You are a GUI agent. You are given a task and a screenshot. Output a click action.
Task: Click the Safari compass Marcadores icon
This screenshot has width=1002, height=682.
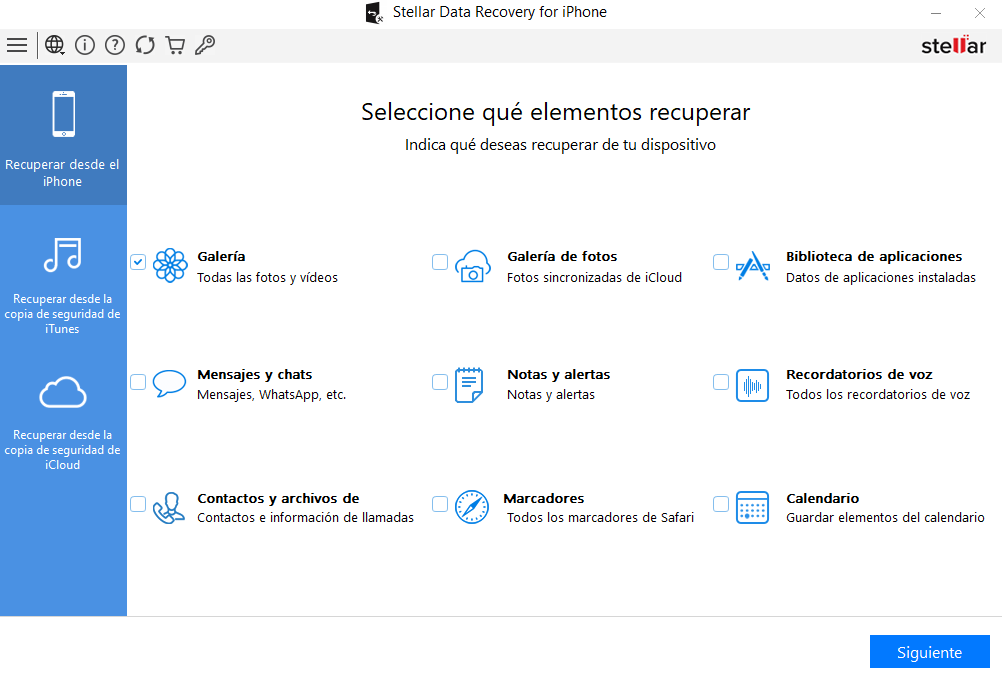click(x=471, y=507)
